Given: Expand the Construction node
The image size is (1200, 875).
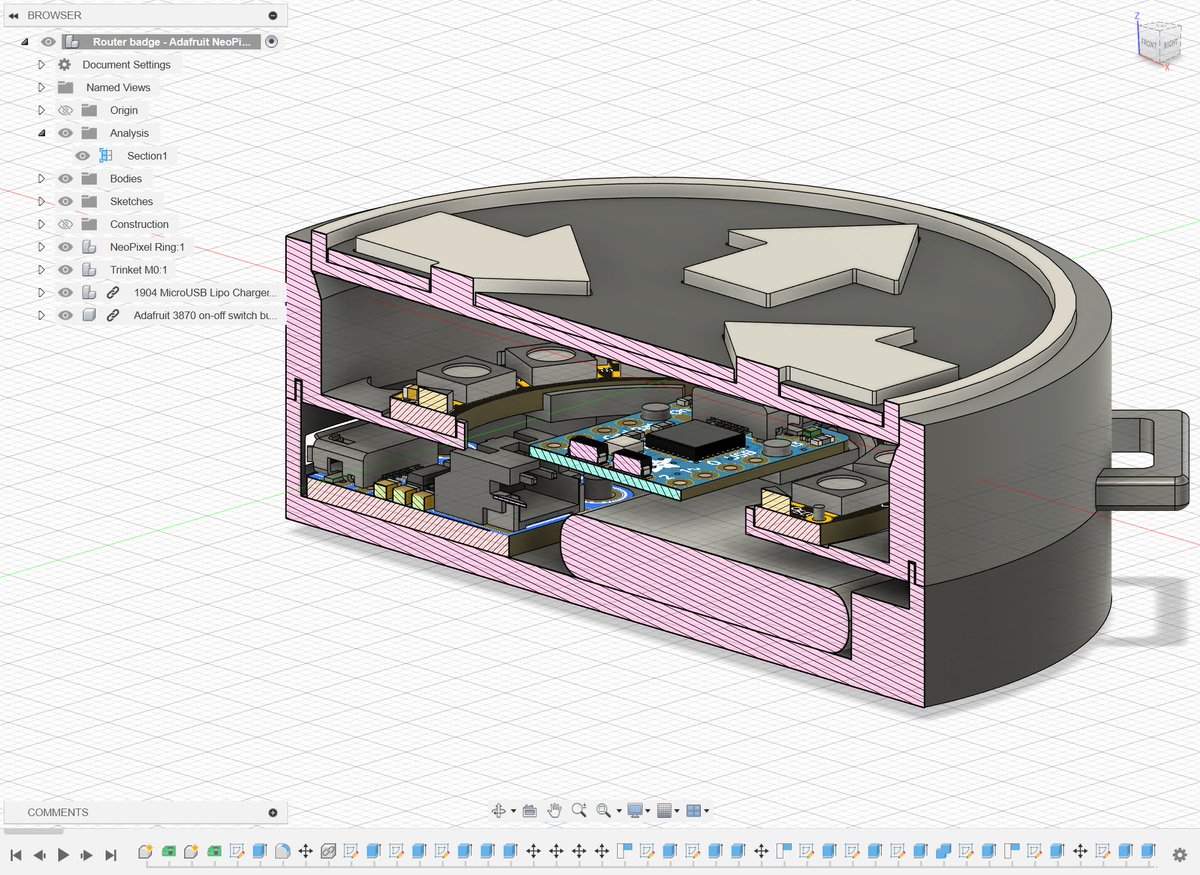Looking at the screenshot, I should (x=42, y=224).
